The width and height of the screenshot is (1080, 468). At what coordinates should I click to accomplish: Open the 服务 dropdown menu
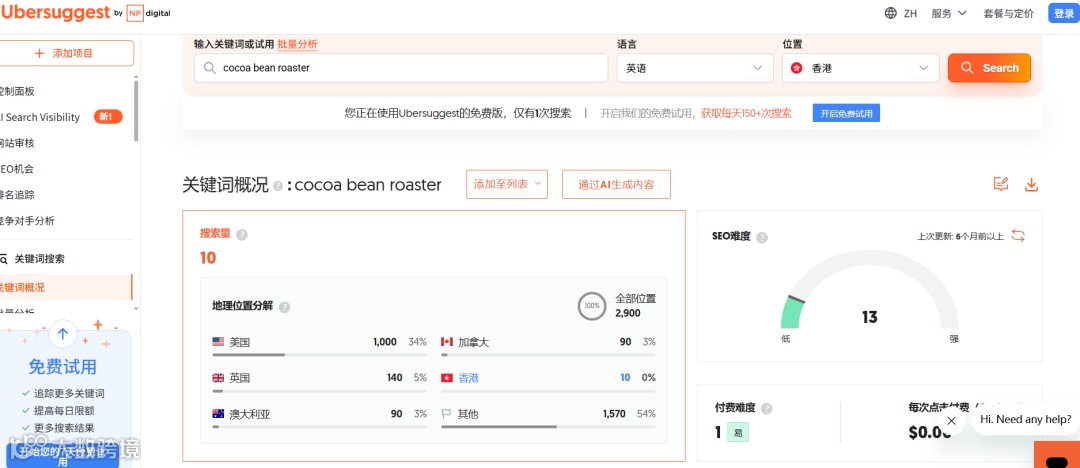coord(949,13)
